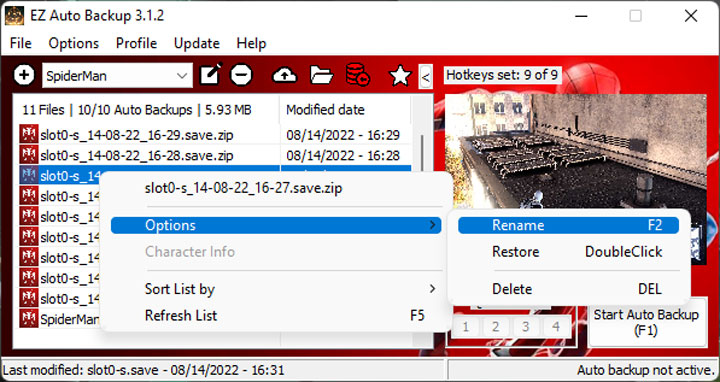Open the SpiderMan profile dropdown

[117, 76]
